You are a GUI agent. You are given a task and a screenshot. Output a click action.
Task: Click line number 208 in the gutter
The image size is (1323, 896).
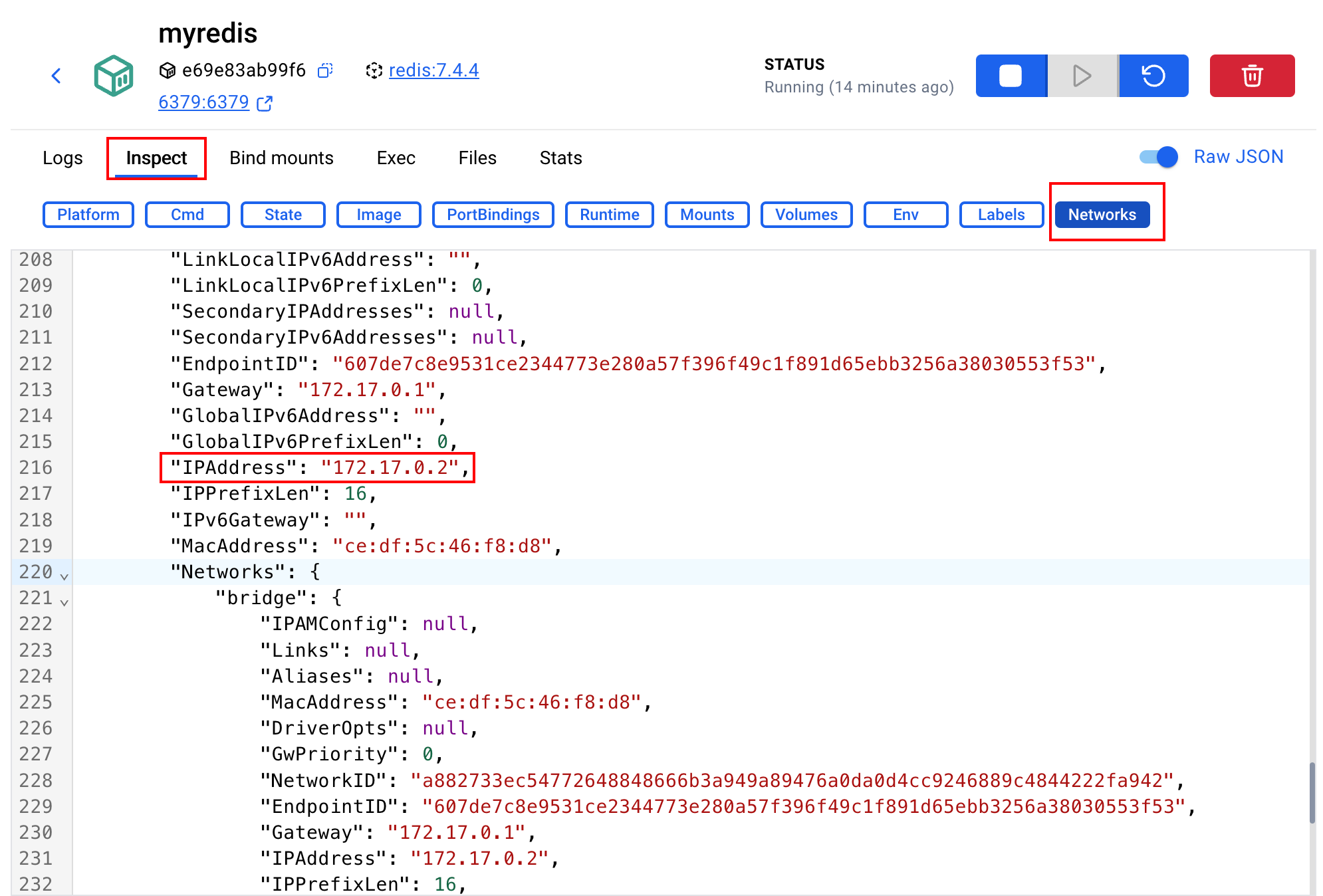click(36, 260)
